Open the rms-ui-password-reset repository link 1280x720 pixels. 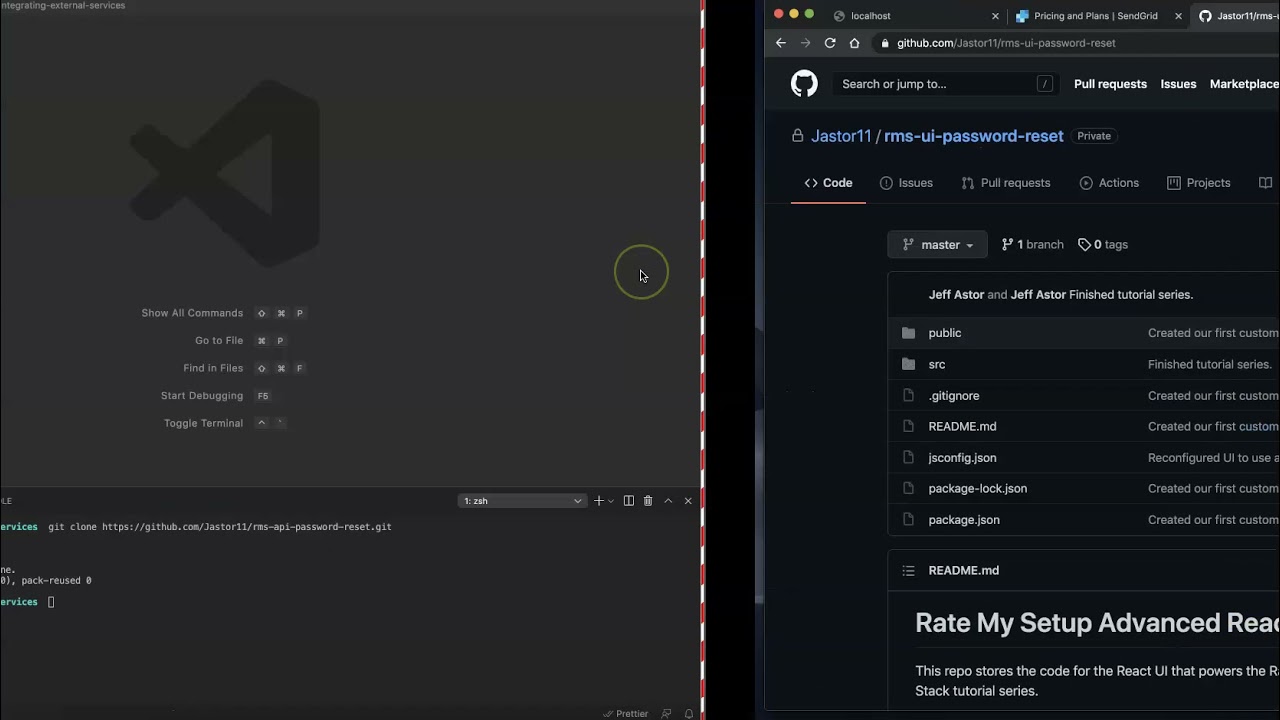tap(974, 136)
